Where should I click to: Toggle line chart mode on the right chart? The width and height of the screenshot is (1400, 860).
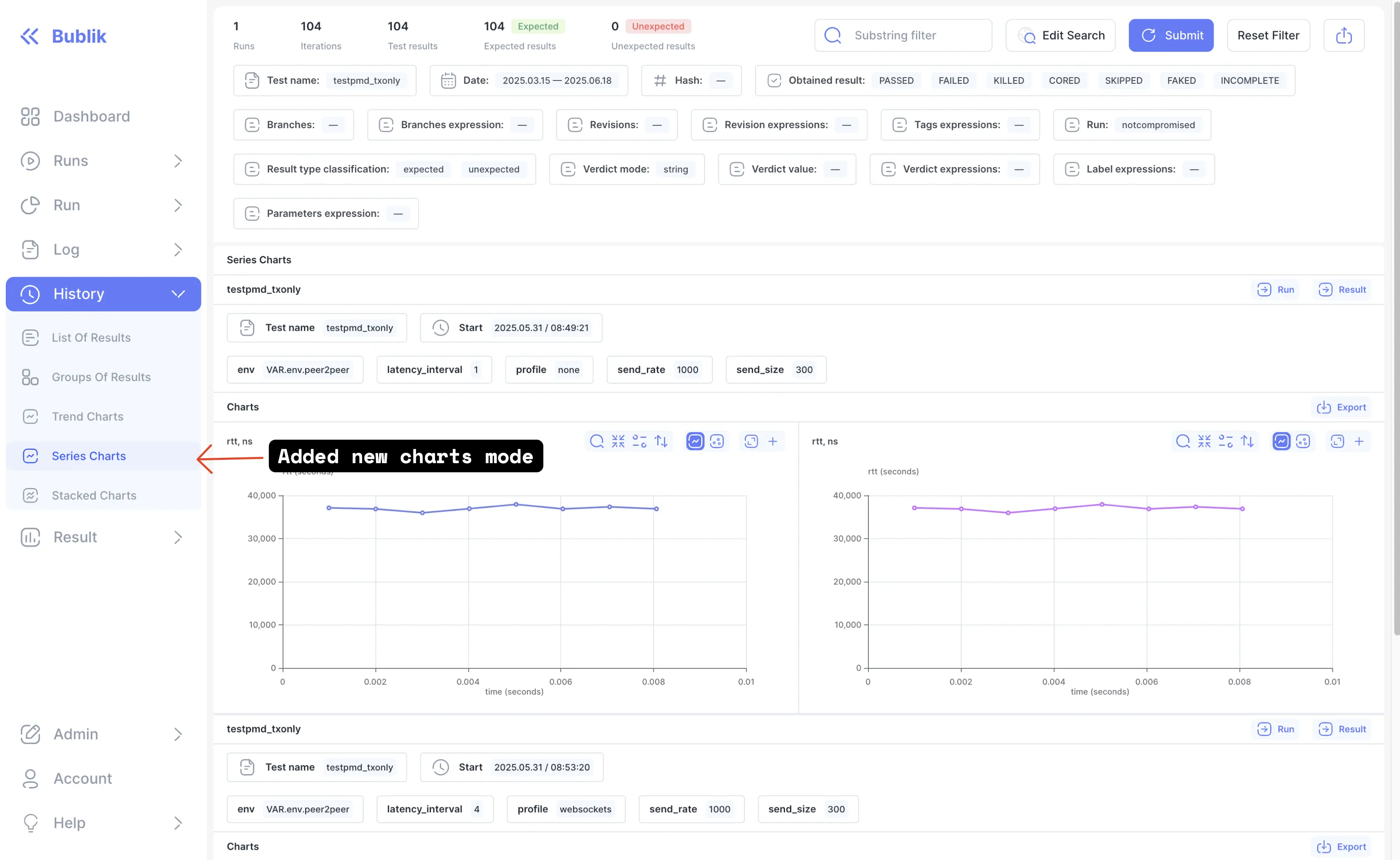tap(1281, 441)
